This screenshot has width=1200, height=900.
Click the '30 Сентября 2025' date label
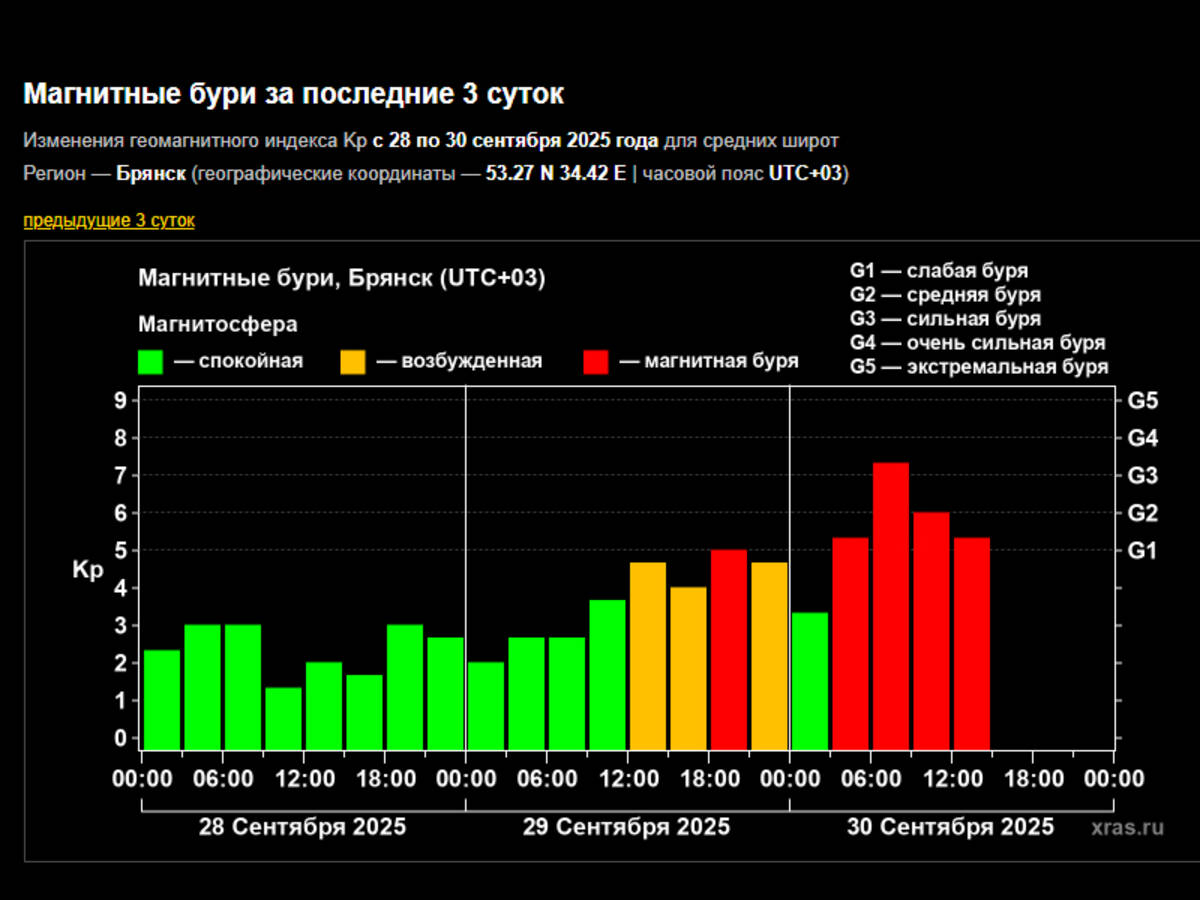tap(950, 827)
